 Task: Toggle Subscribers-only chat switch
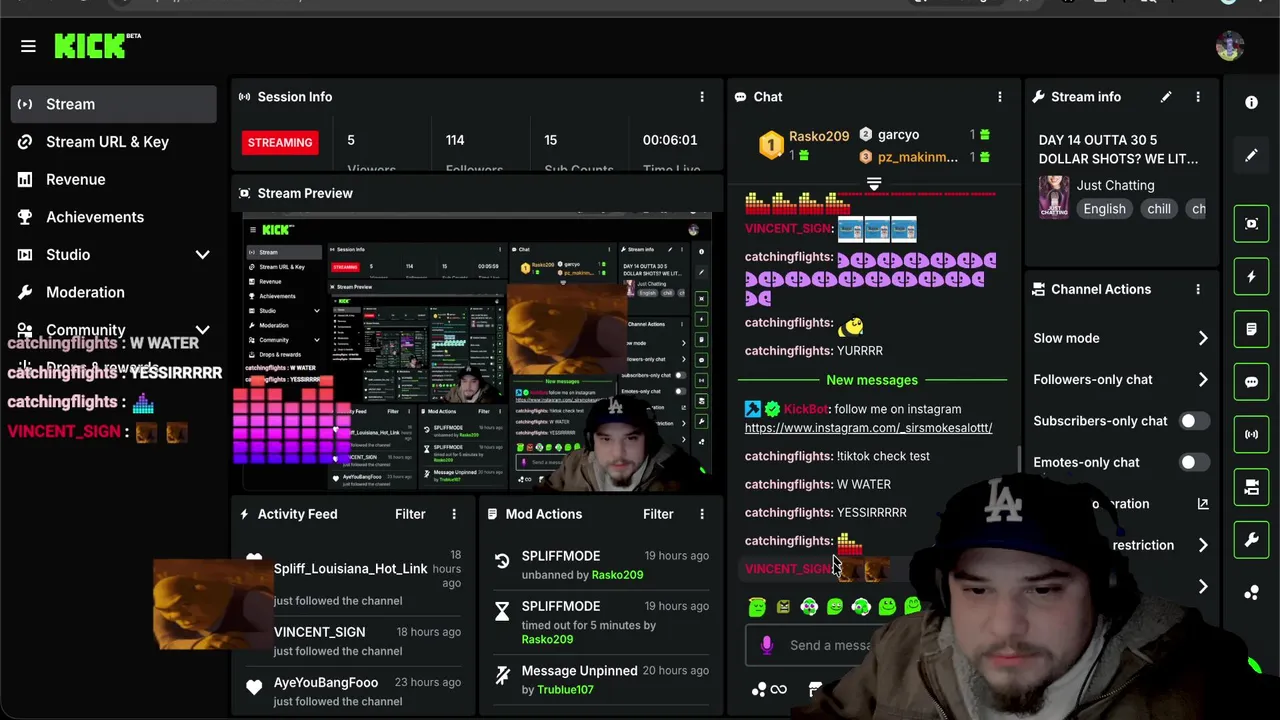[x=1193, y=421]
